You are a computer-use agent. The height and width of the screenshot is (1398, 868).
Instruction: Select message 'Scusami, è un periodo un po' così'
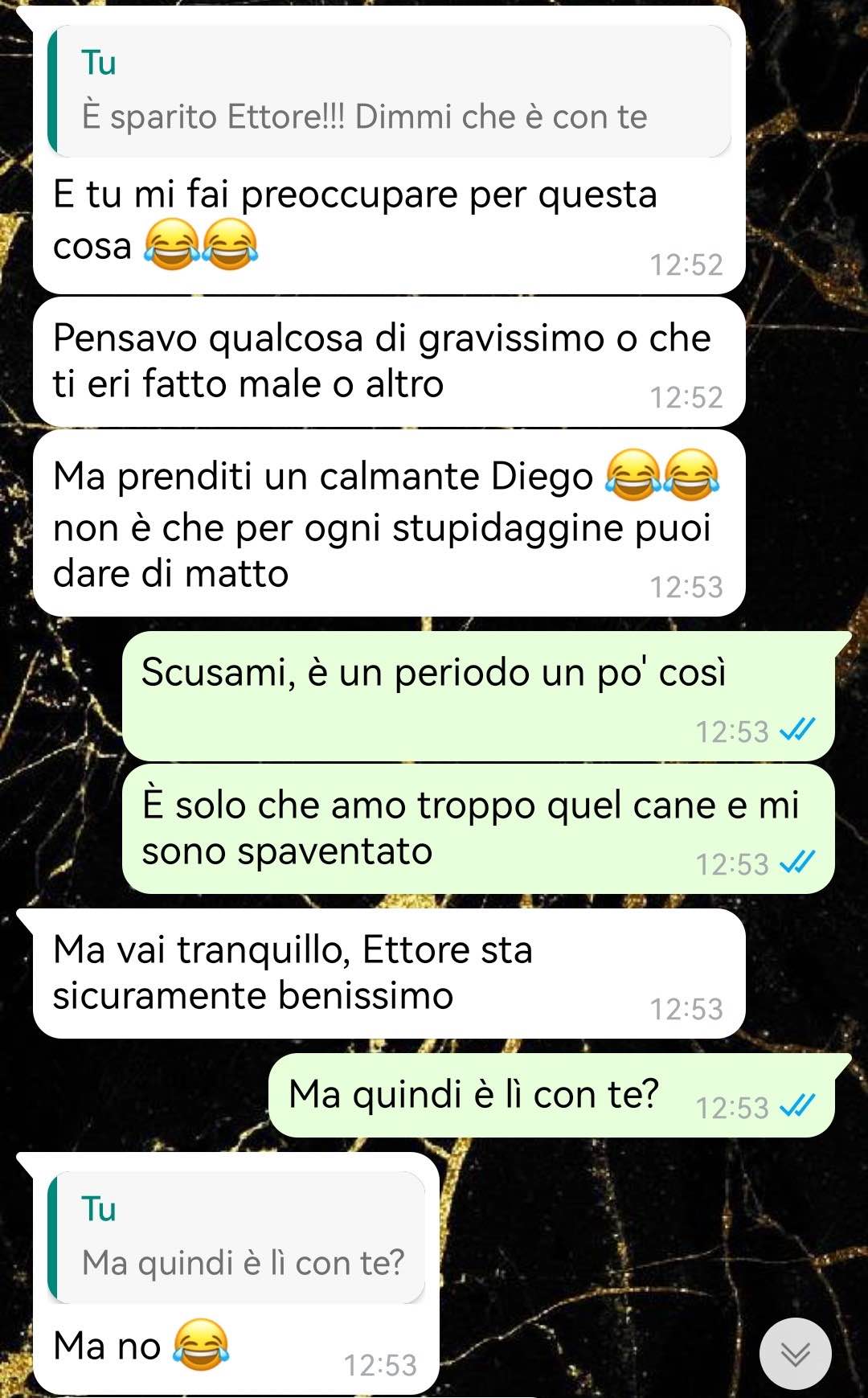(478, 696)
